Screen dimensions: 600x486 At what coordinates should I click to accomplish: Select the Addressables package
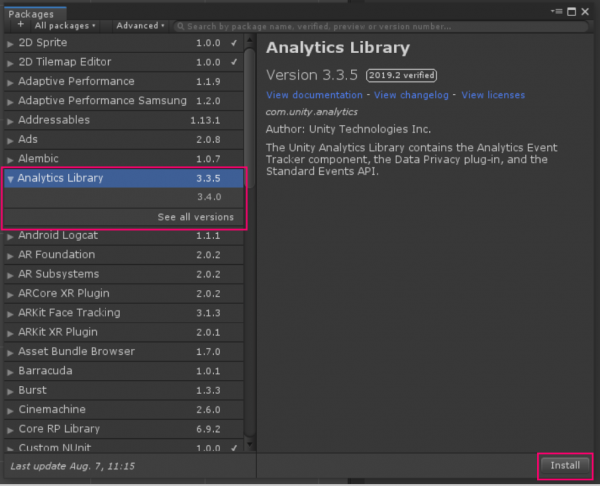[x=124, y=120]
